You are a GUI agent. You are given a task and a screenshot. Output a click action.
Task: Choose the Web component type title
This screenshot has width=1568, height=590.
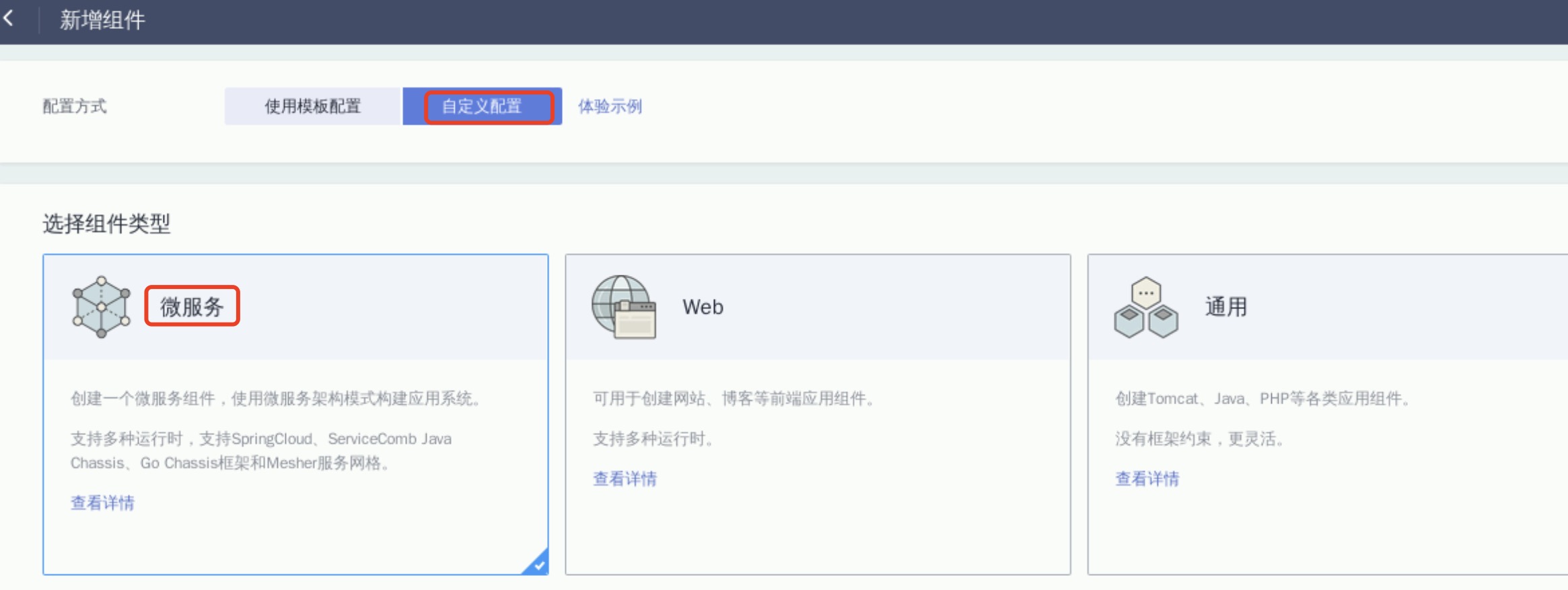[x=703, y=307]
